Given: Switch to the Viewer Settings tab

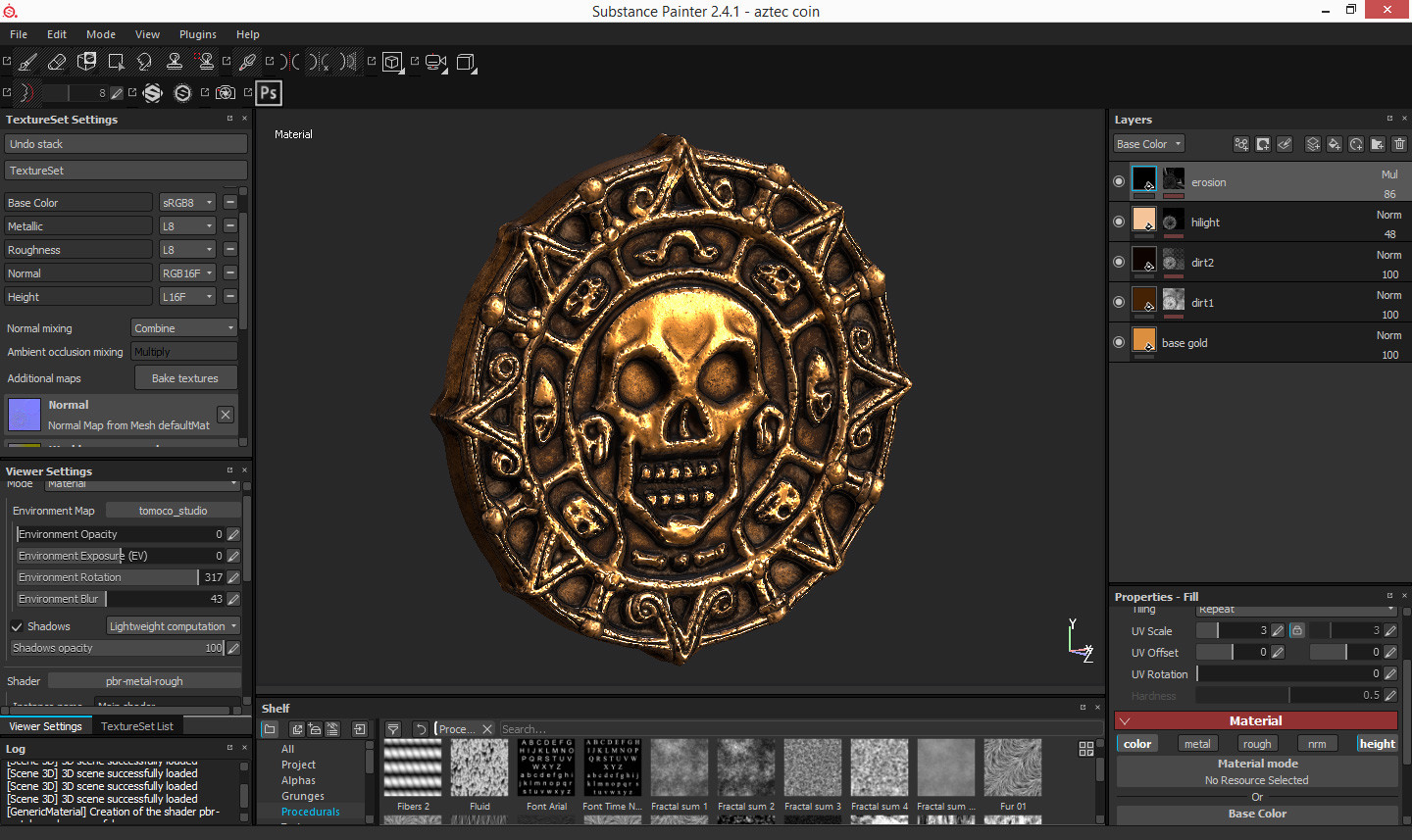Looking at the screenshot, I should pos(46,726).
